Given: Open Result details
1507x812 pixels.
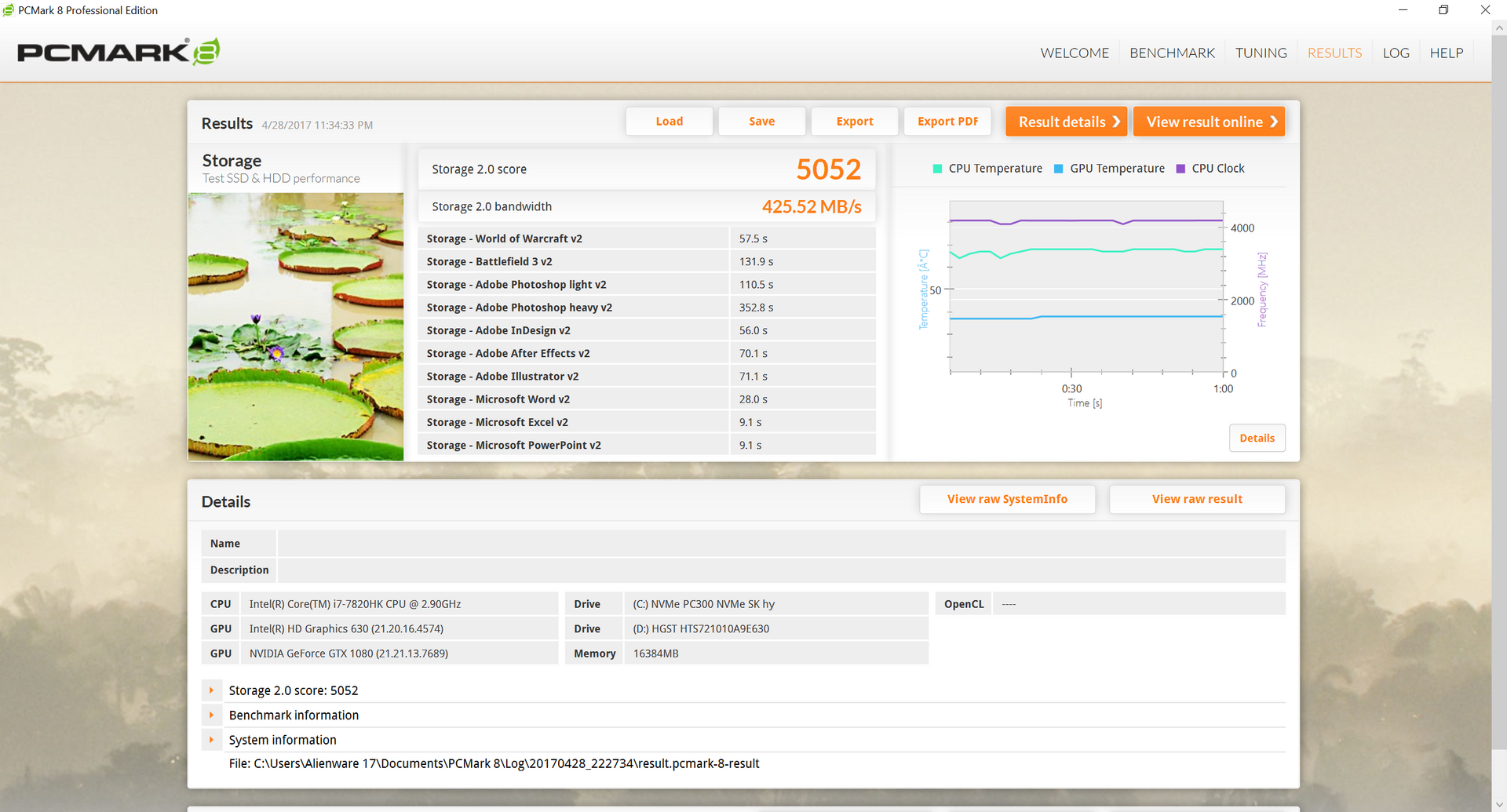Looking at the screenshot, I should (x=1067, y=122).
